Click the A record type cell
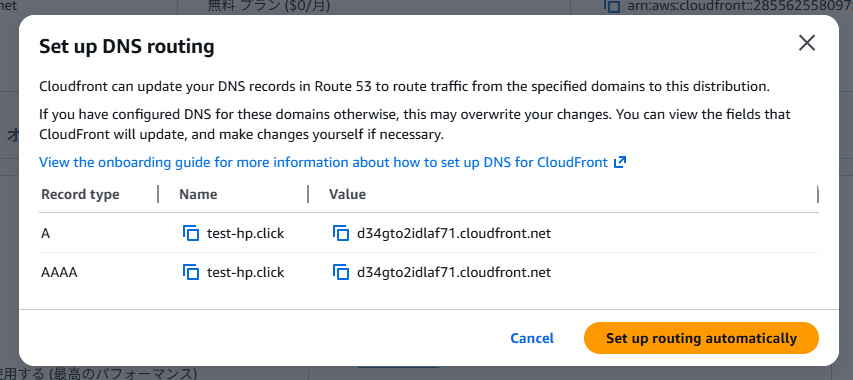Viewport: 853px width, 380px height. click(x=45, y=233)
